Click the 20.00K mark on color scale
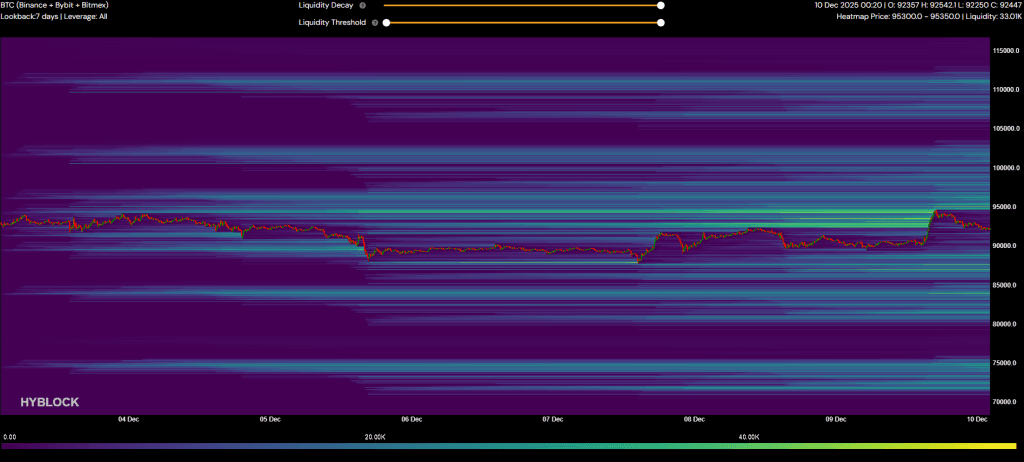The height and width of the screenshot is (462, 1024). 375,437
